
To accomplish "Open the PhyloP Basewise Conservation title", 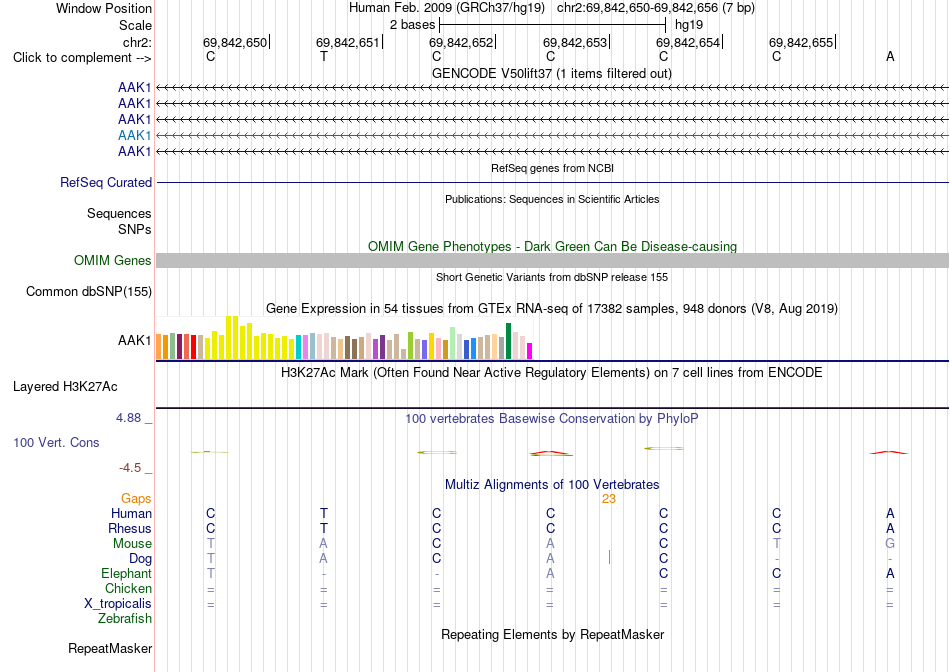I will tap(552, 419).
